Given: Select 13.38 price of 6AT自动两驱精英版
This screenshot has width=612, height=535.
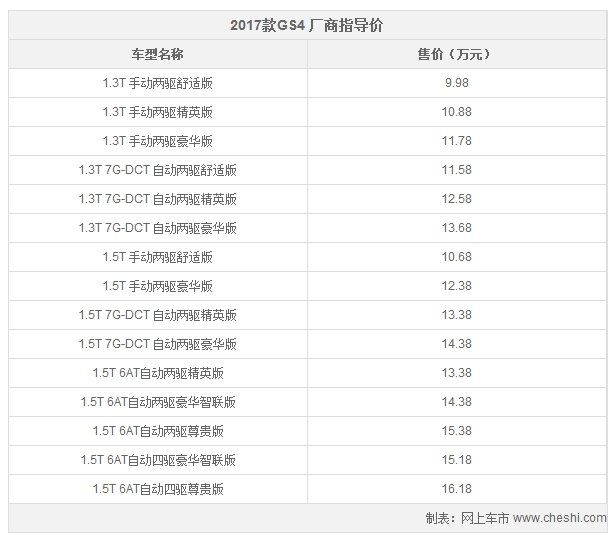Looking at the screenshot, I should click(x=457, y=373).
